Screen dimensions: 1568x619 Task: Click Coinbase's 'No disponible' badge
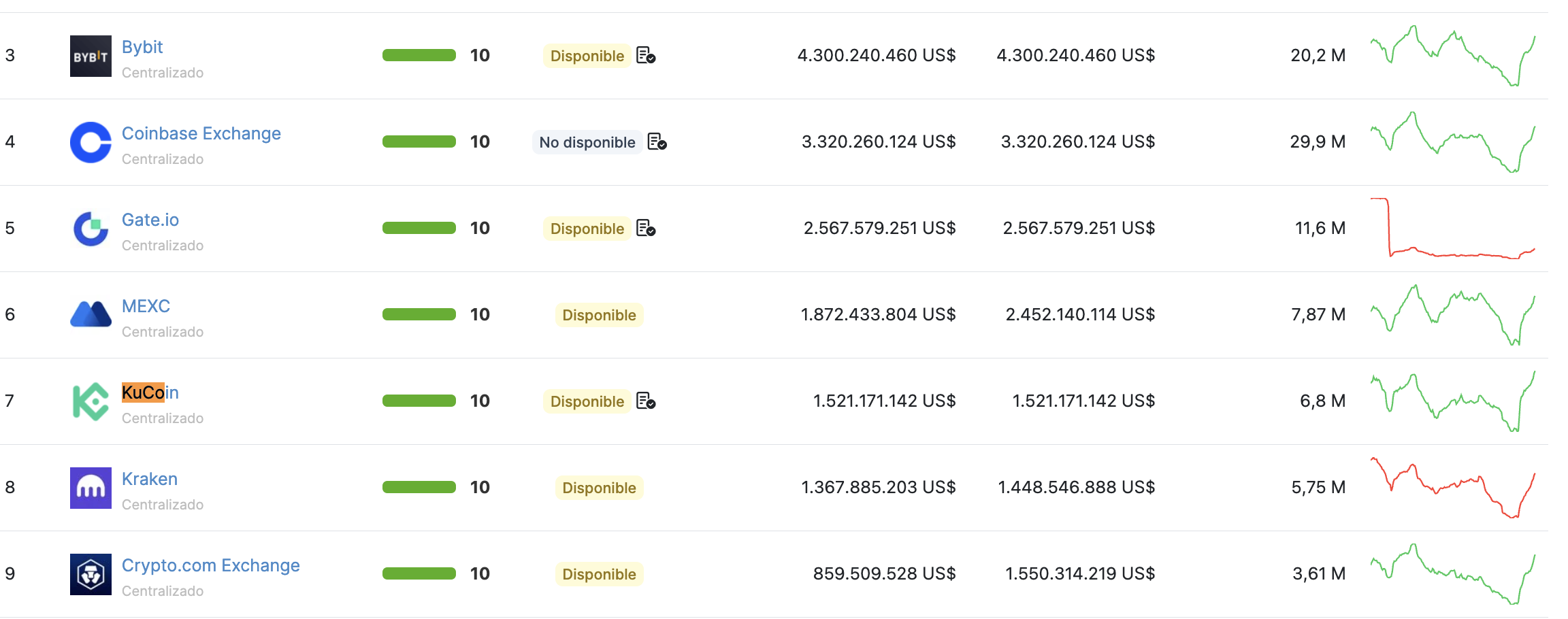pyautogui.click(x=587, y=142)
